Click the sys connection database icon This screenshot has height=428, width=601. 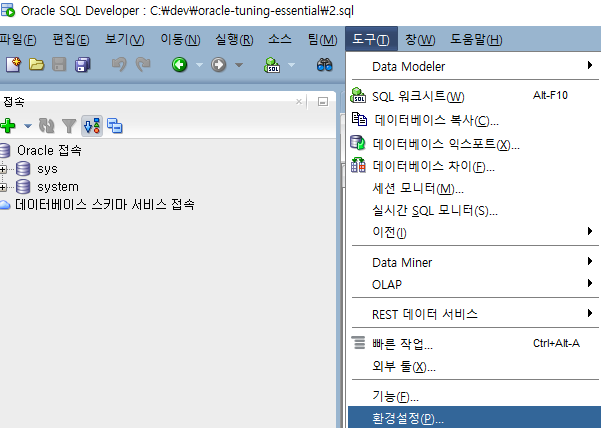click(x=23, y=169)
